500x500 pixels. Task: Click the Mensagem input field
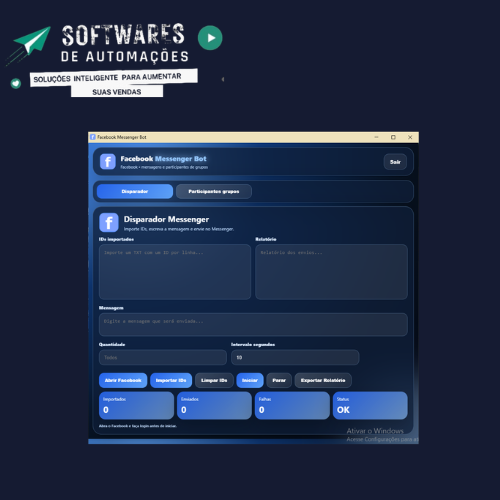coord(253,324)
